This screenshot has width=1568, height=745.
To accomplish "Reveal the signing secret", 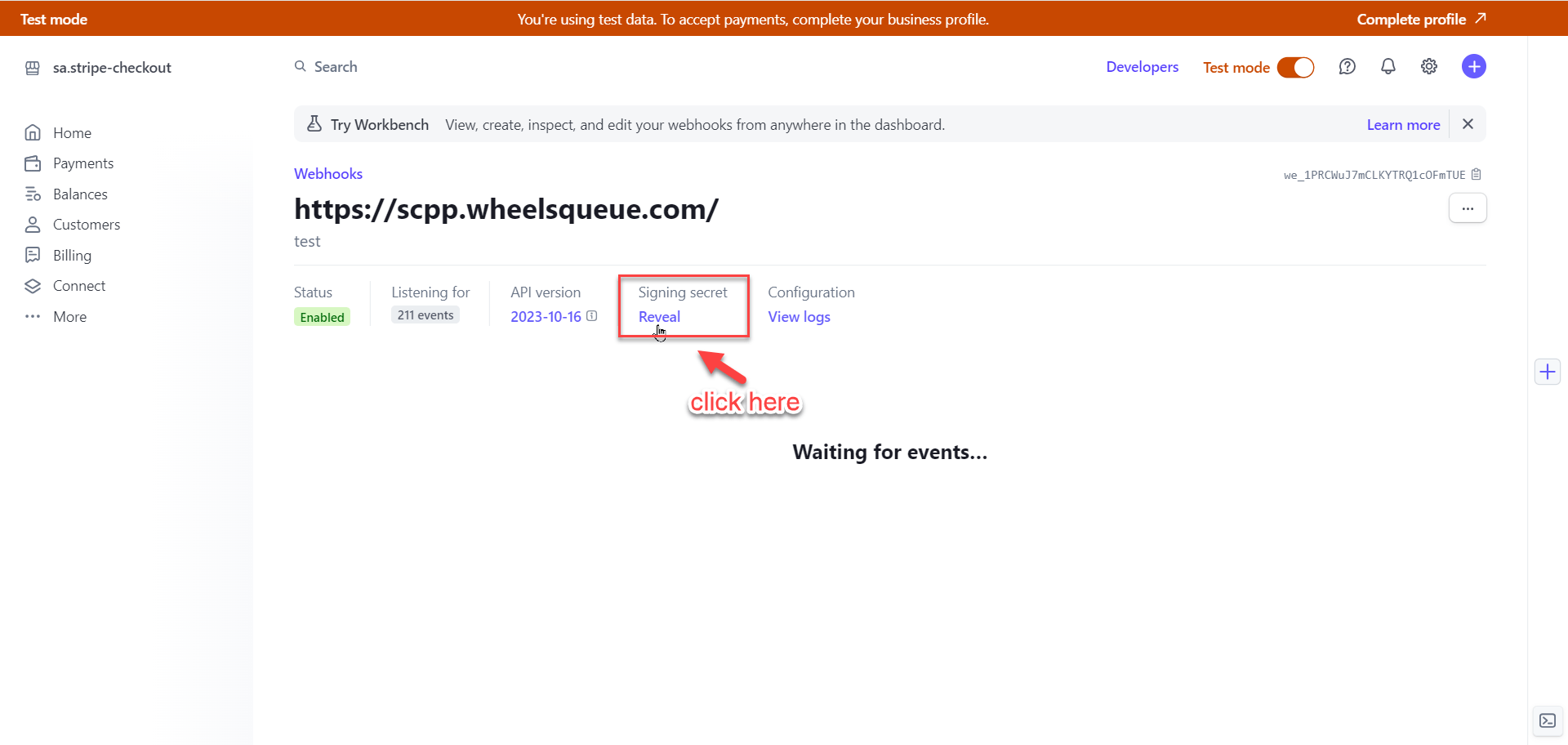I will coord(659,317).
